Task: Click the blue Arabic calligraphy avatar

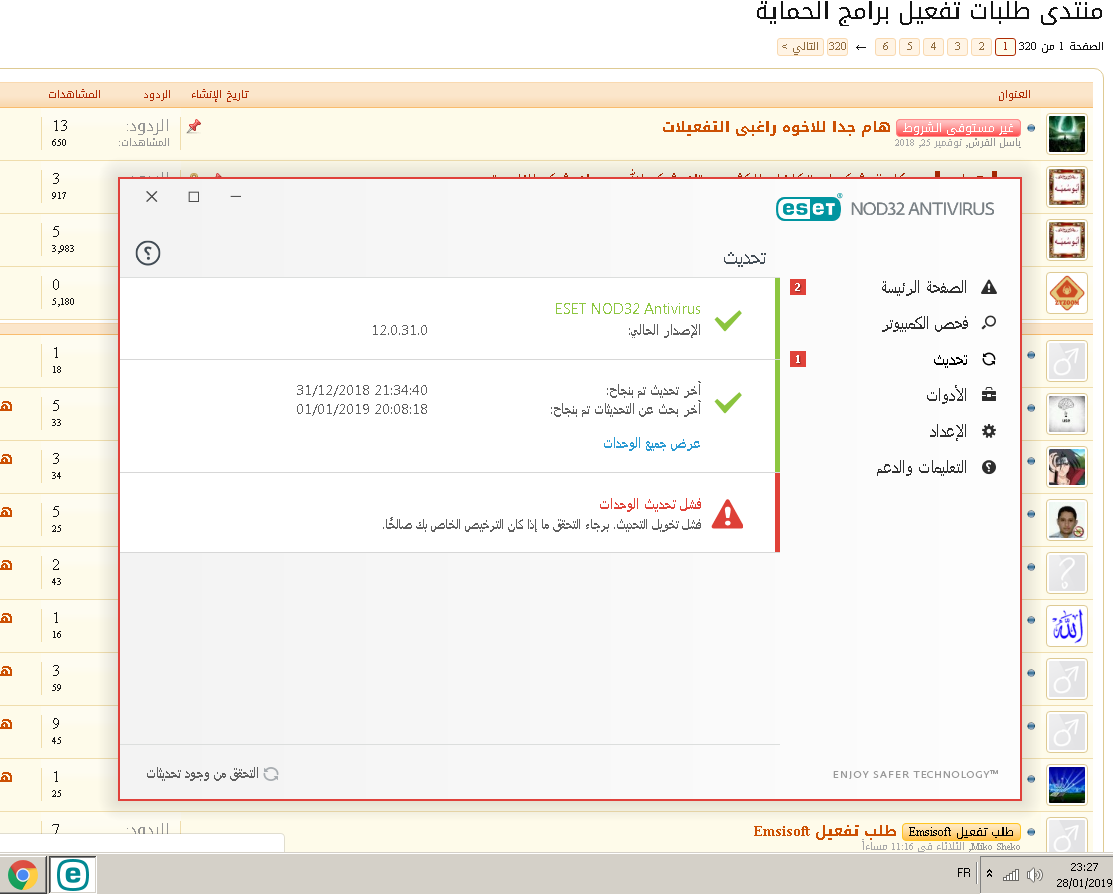Action: click(x=1067, y=626)
